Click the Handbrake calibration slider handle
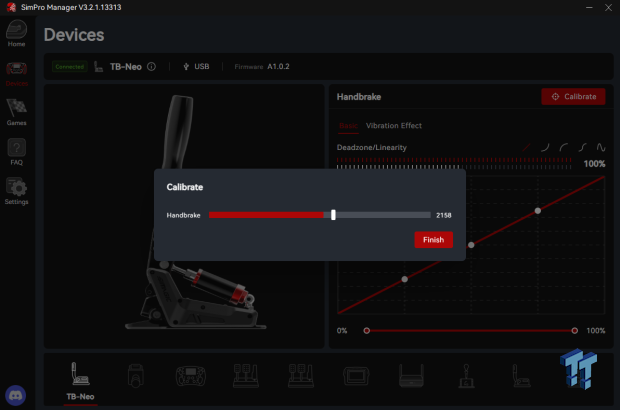Screen dimensions: 620x410 tap(333, 215)
